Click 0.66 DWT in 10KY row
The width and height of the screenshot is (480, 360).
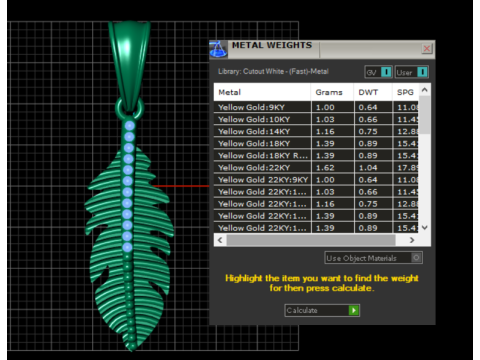[x=368, y=119]
